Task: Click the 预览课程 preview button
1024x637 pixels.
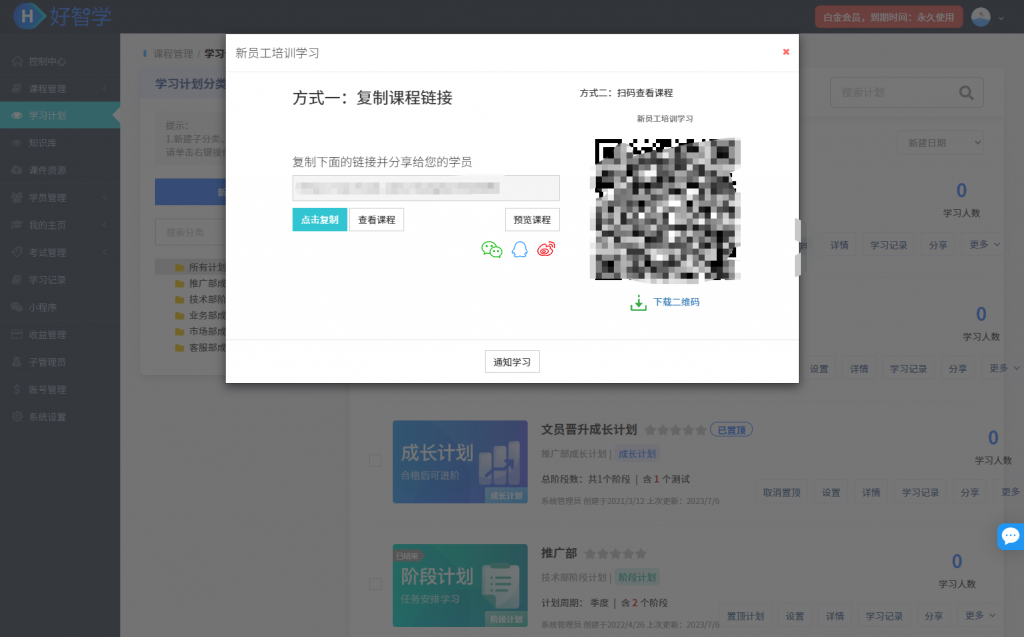Action: 532,220
